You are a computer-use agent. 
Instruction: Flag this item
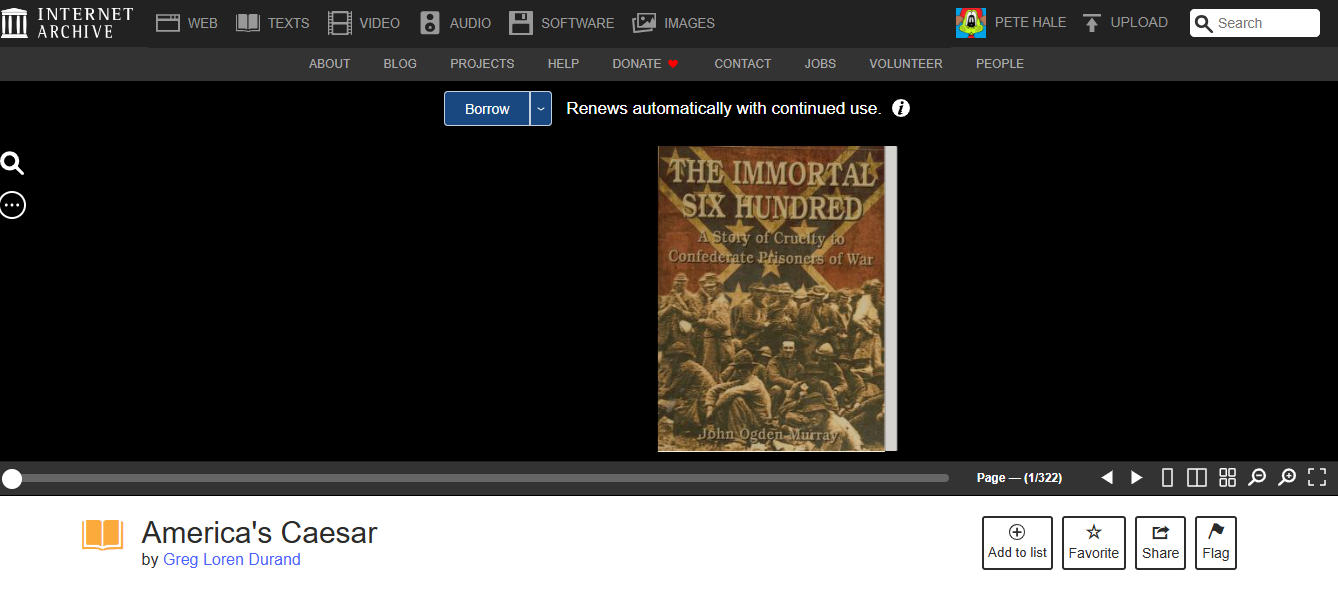pos(1216,543)
